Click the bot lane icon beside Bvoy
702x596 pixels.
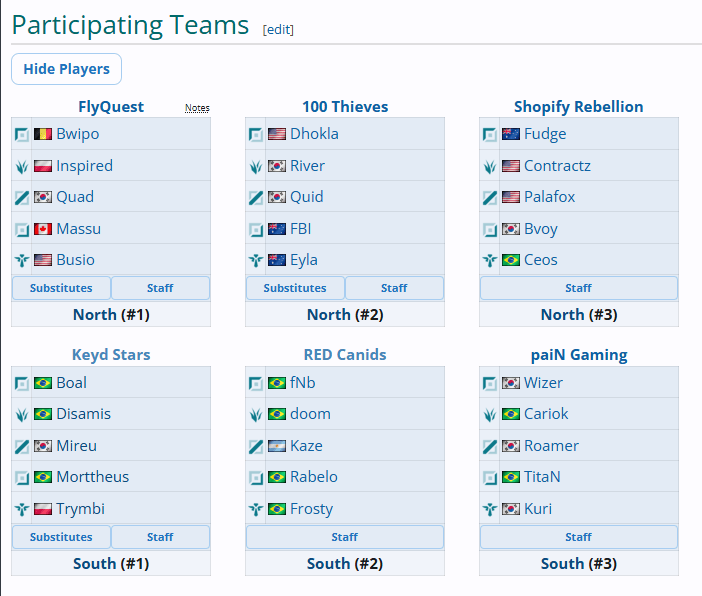pos(490,230)
